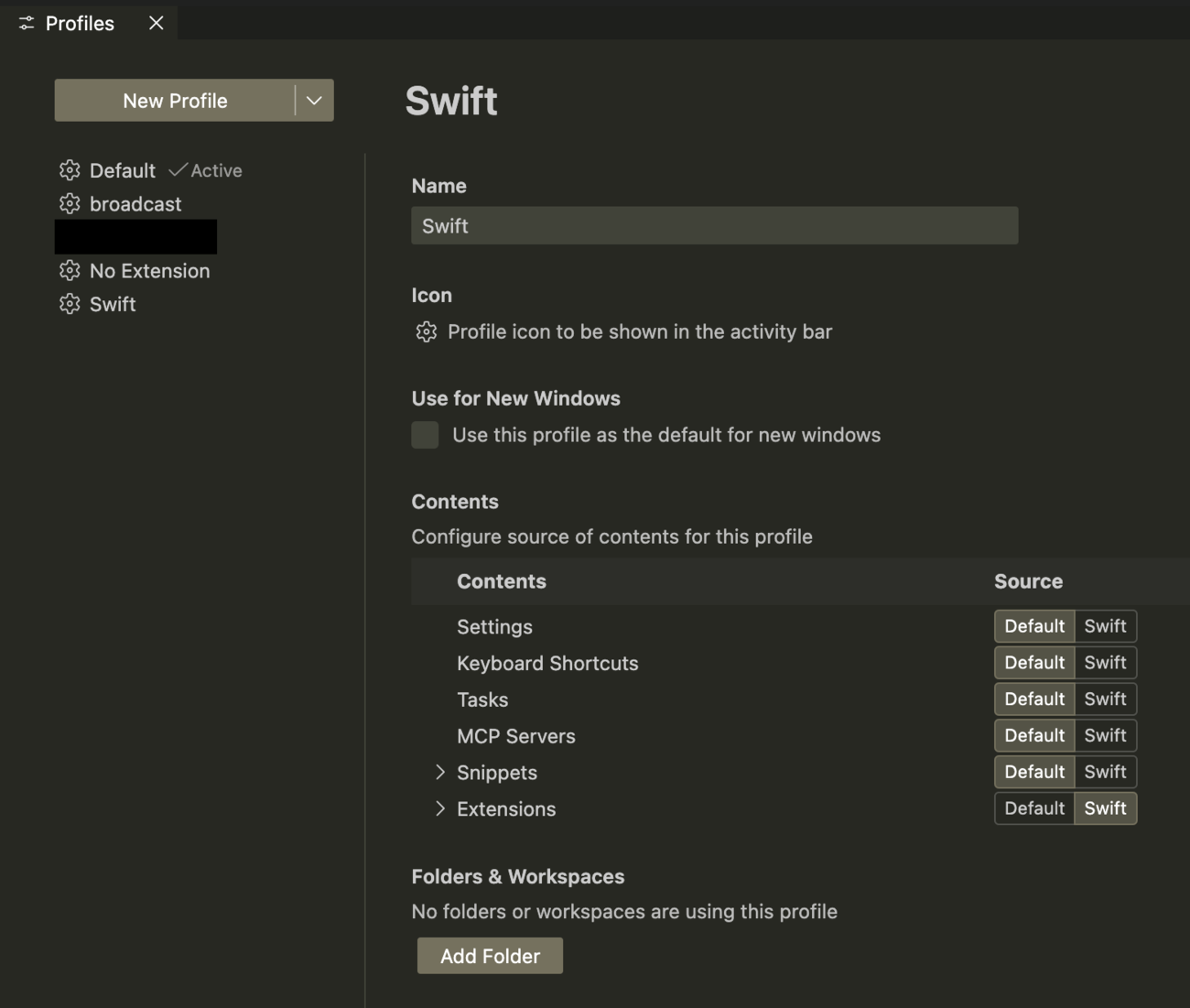Viewport: 1190px width, 1008px height.
Task: Open the New Profile dropdown arrow
Action: click(x=314, y=101)
